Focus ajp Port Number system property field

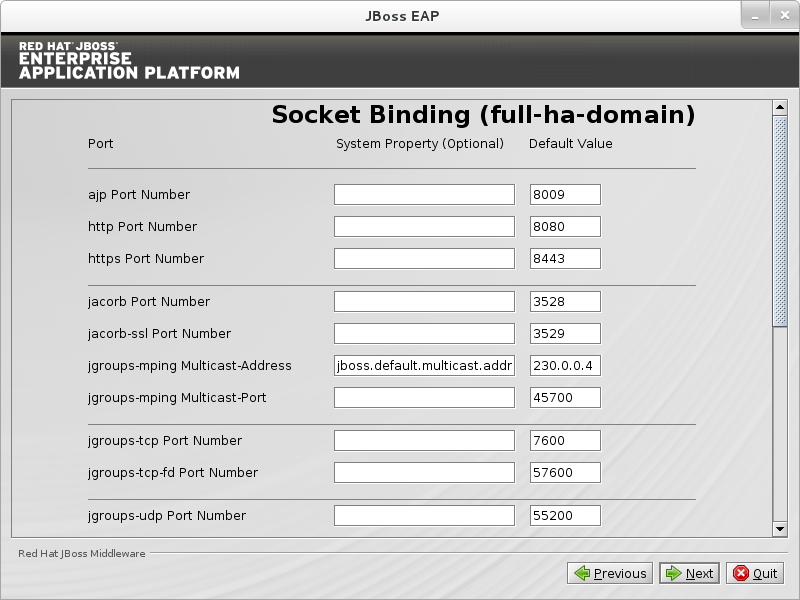click(x=424, y=195)
